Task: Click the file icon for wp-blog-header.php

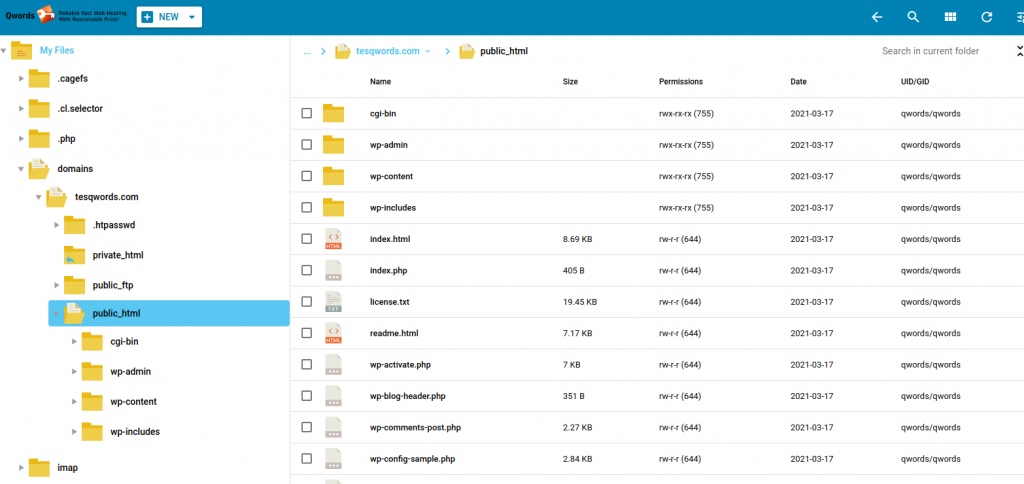Action: coord(333,395)
